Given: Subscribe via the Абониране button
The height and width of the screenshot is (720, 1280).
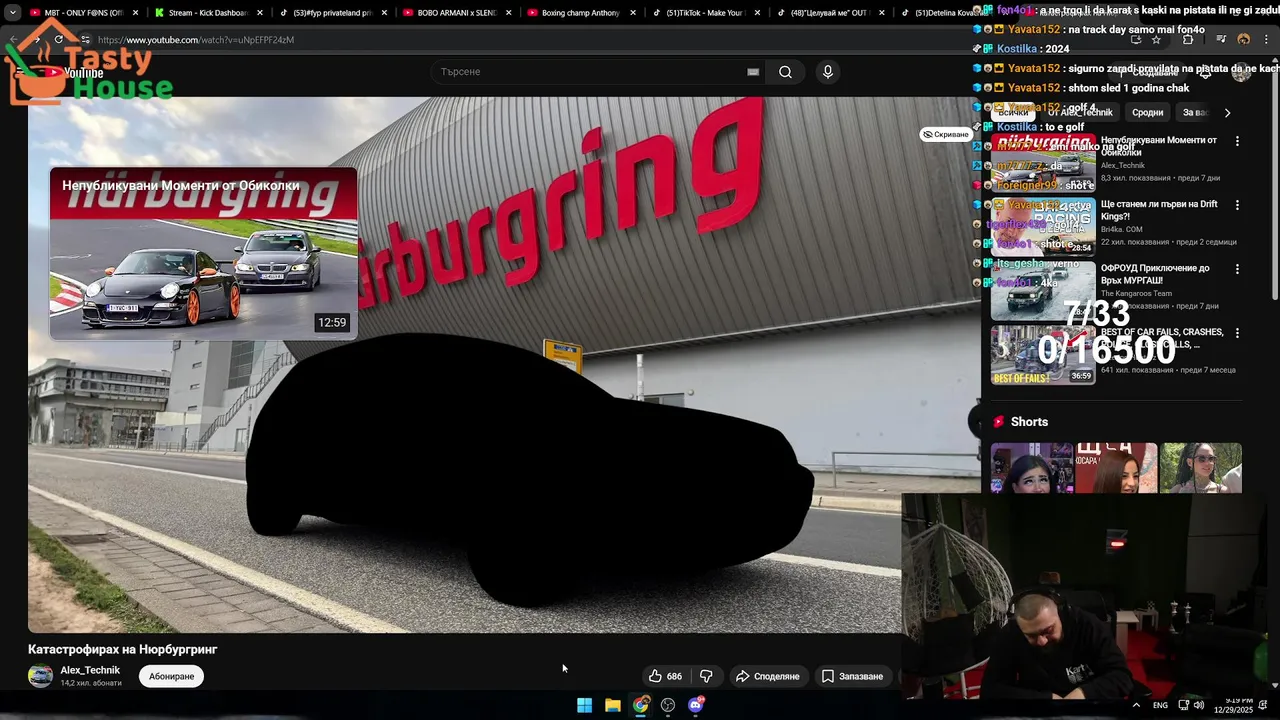Looking at the screenshot, I should pos(171,676).
